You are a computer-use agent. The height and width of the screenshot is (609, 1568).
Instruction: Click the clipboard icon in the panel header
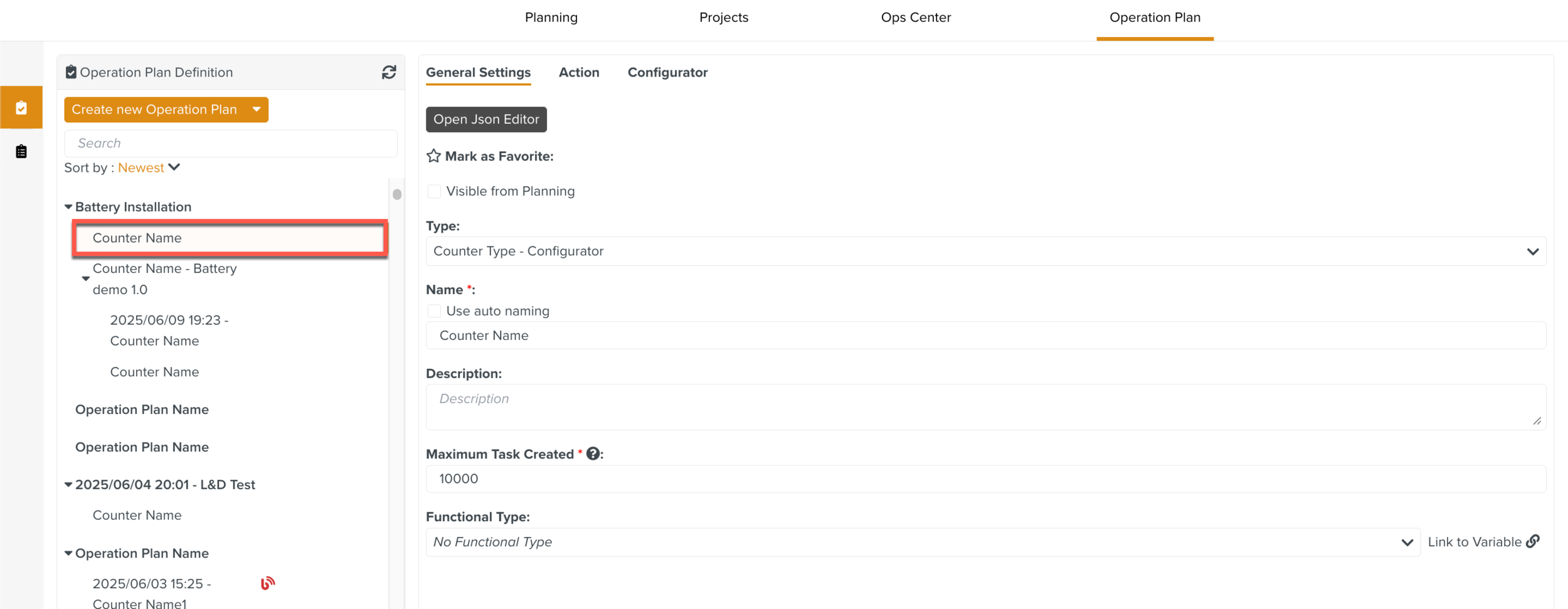[71, 72]
